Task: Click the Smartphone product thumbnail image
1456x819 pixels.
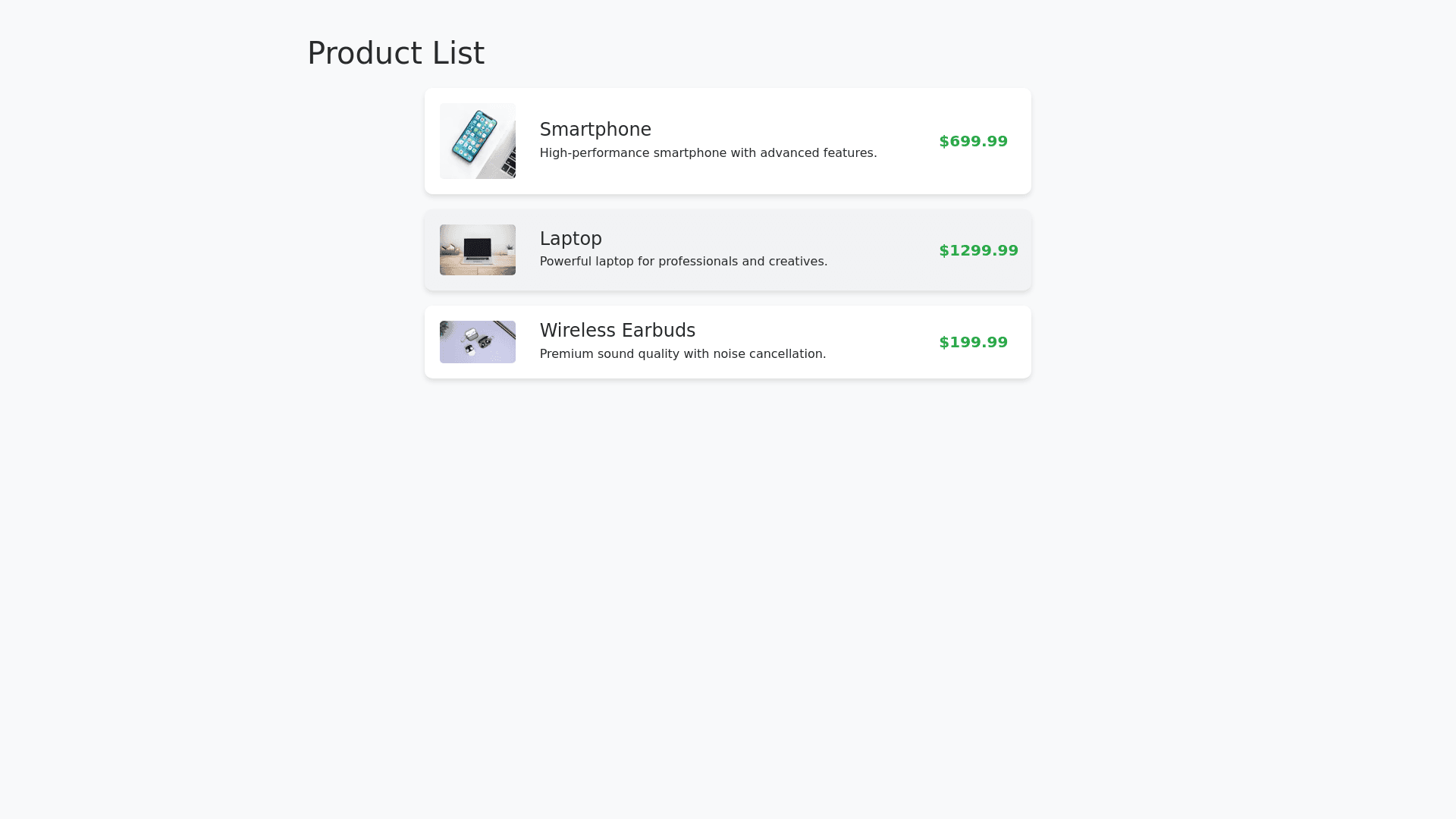Action: [478, 141]
